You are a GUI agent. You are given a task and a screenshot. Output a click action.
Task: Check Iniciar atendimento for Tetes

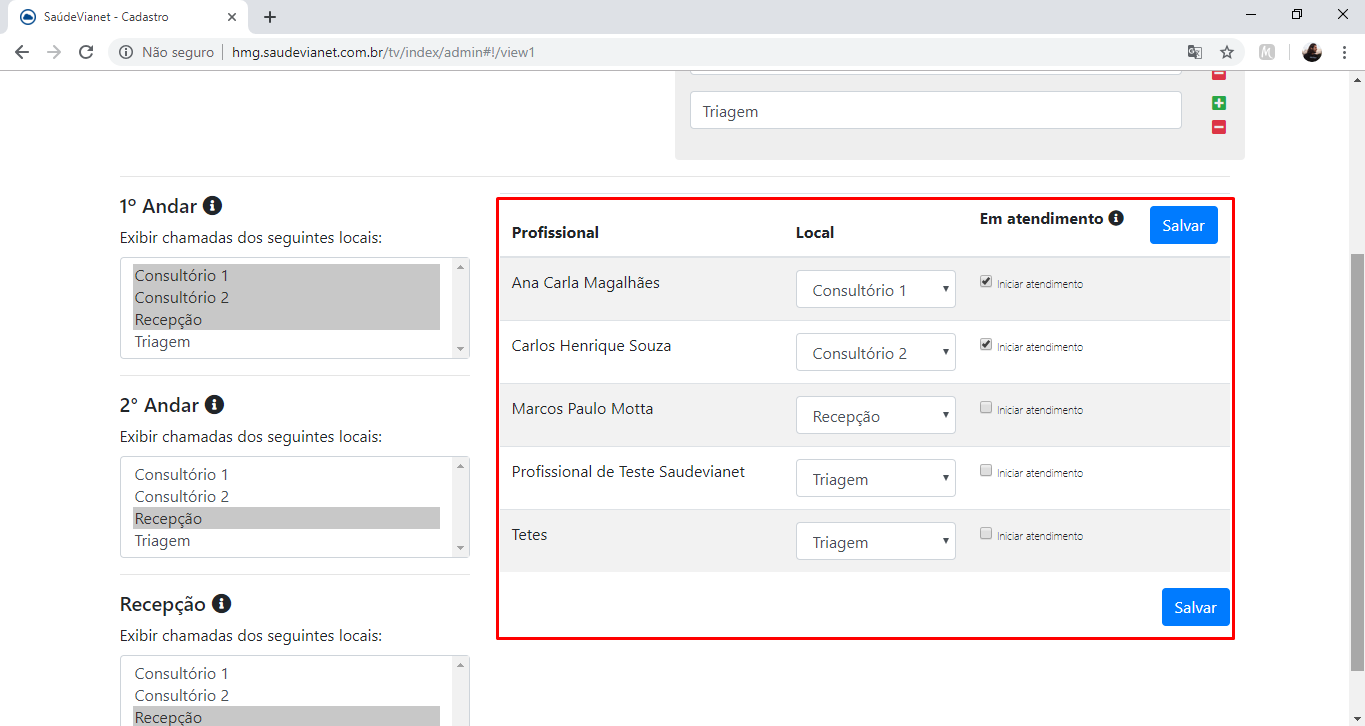point(986,534)
